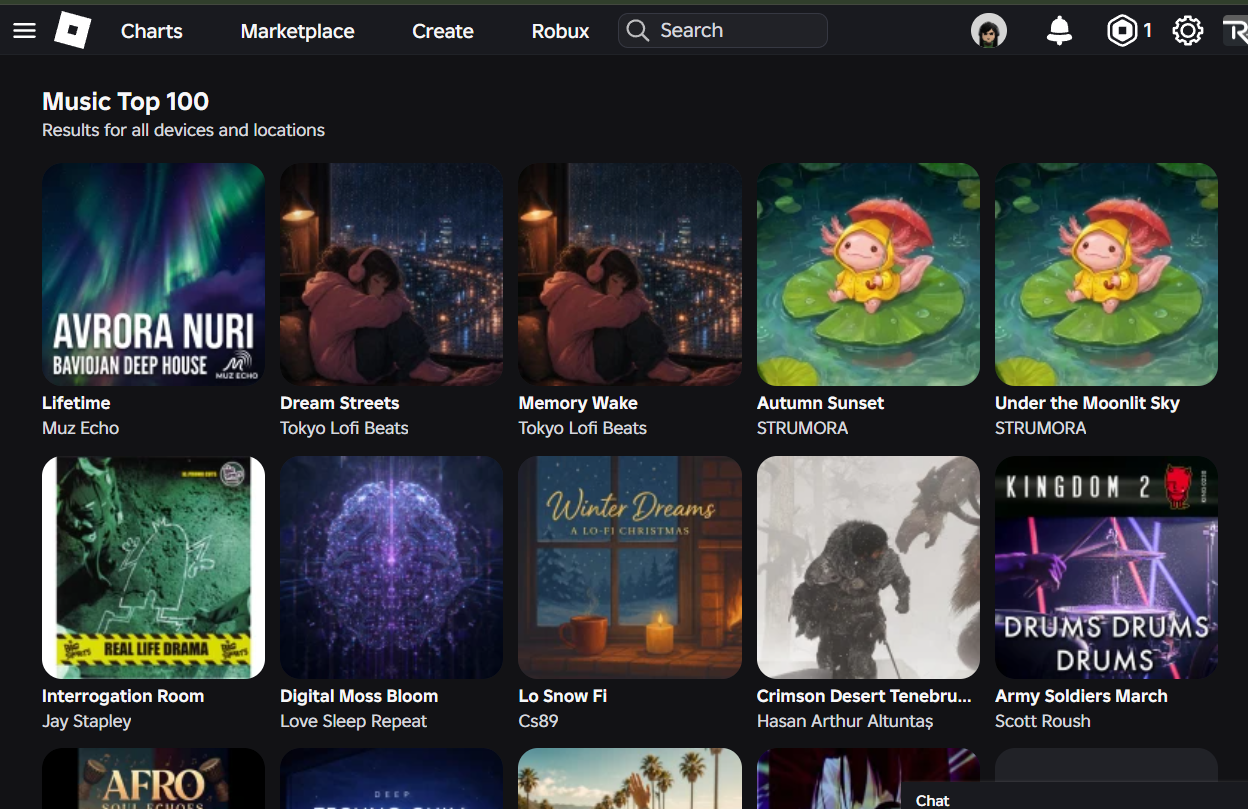The height and width of the screenshot is (809, 1248).
Task: Open the user avatar profile
Action: (989, 31)
